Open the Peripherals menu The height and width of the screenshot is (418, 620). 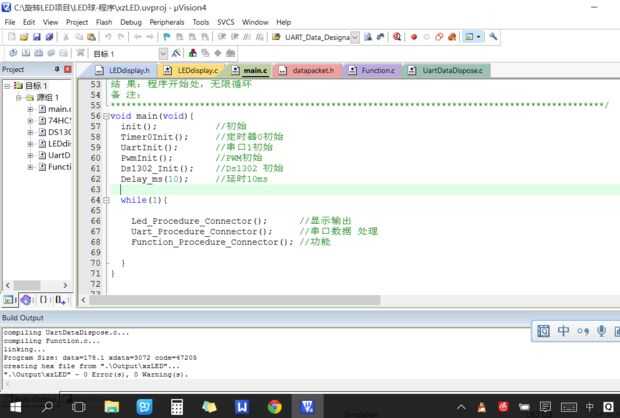167,22
